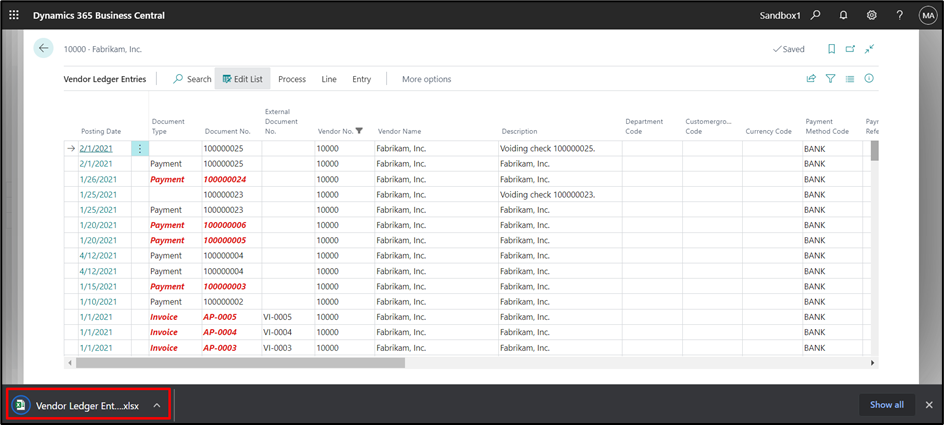
Task: Show all downloads
Action: pyautogui.click(x=887, y=405)
